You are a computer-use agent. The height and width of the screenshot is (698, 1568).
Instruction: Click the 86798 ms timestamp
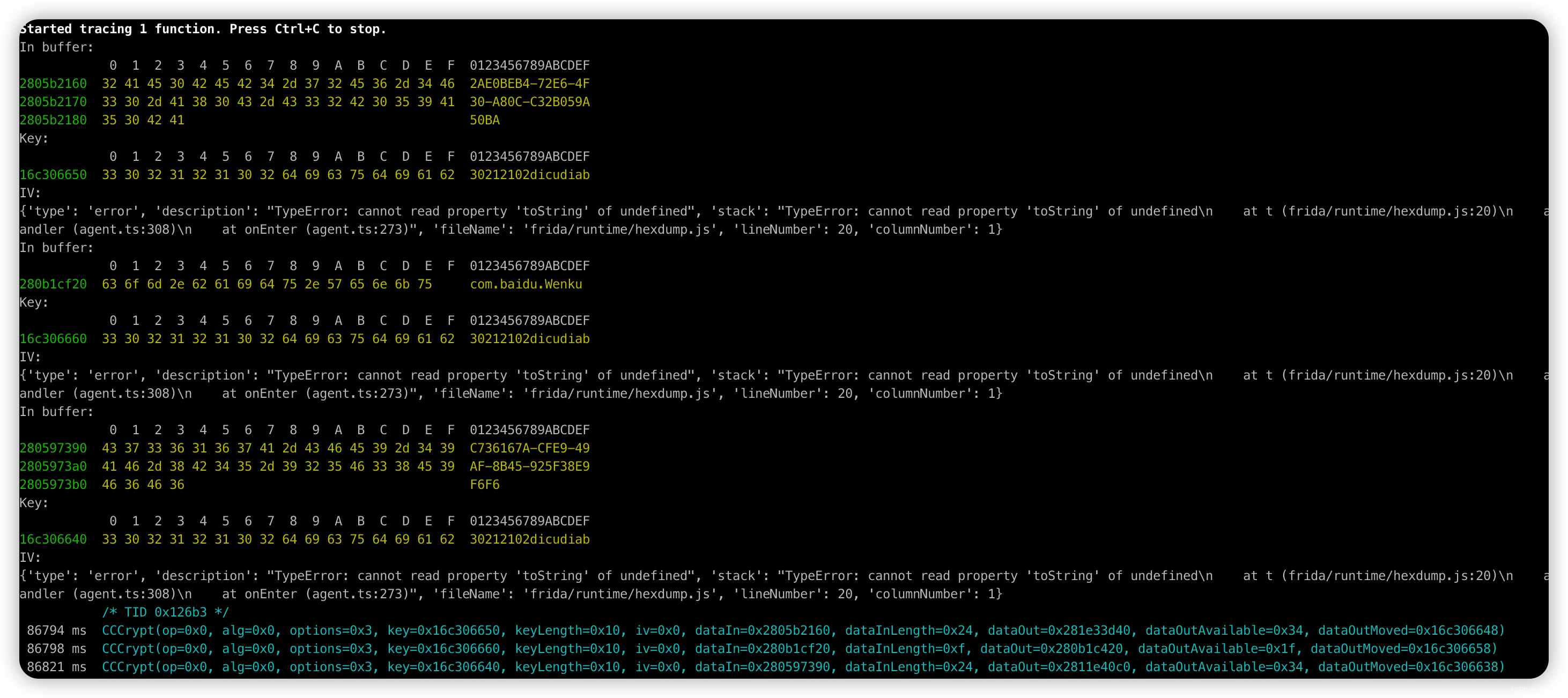57,649
